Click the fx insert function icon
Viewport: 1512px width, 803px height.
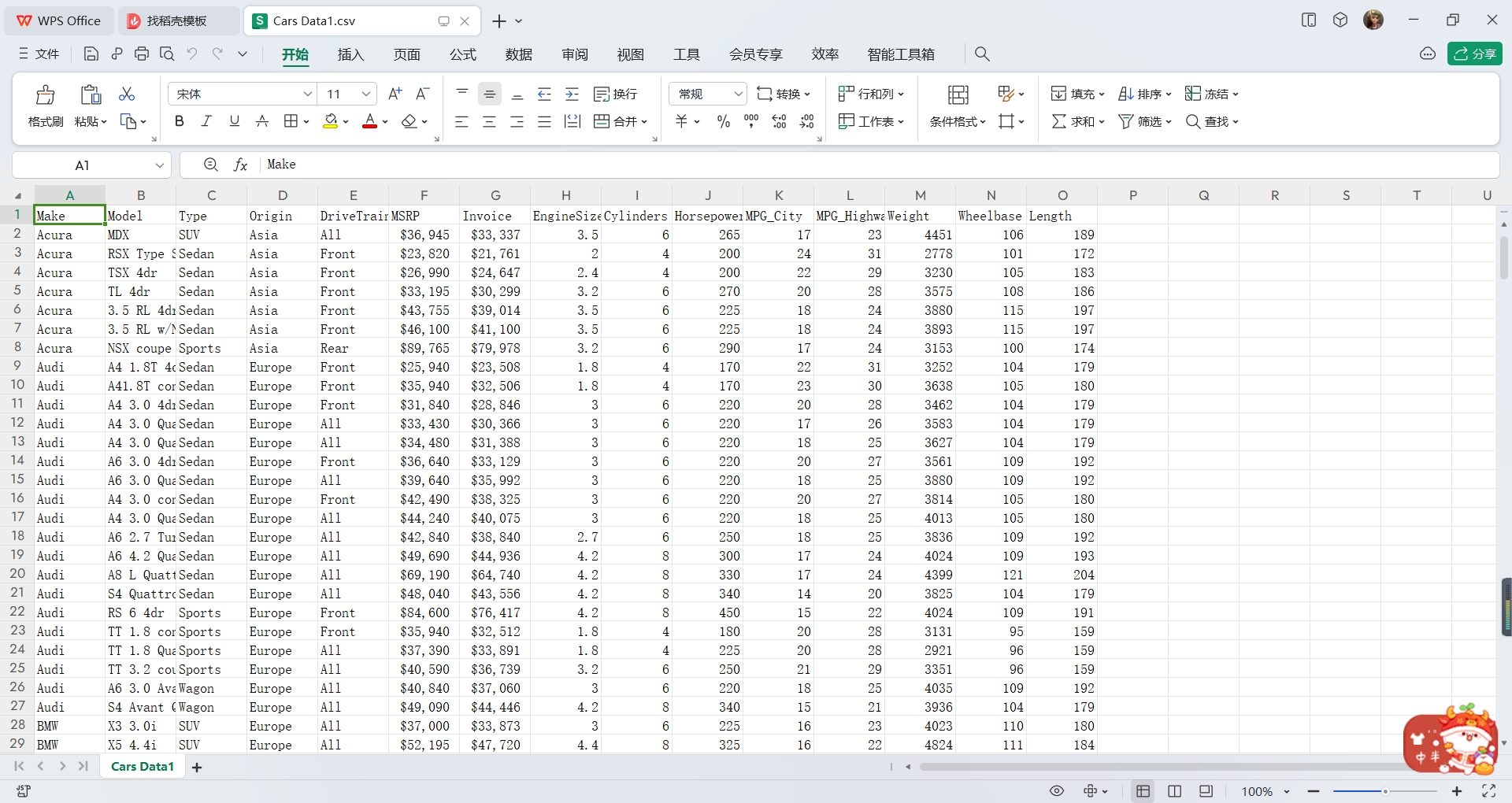click(241, 165)
